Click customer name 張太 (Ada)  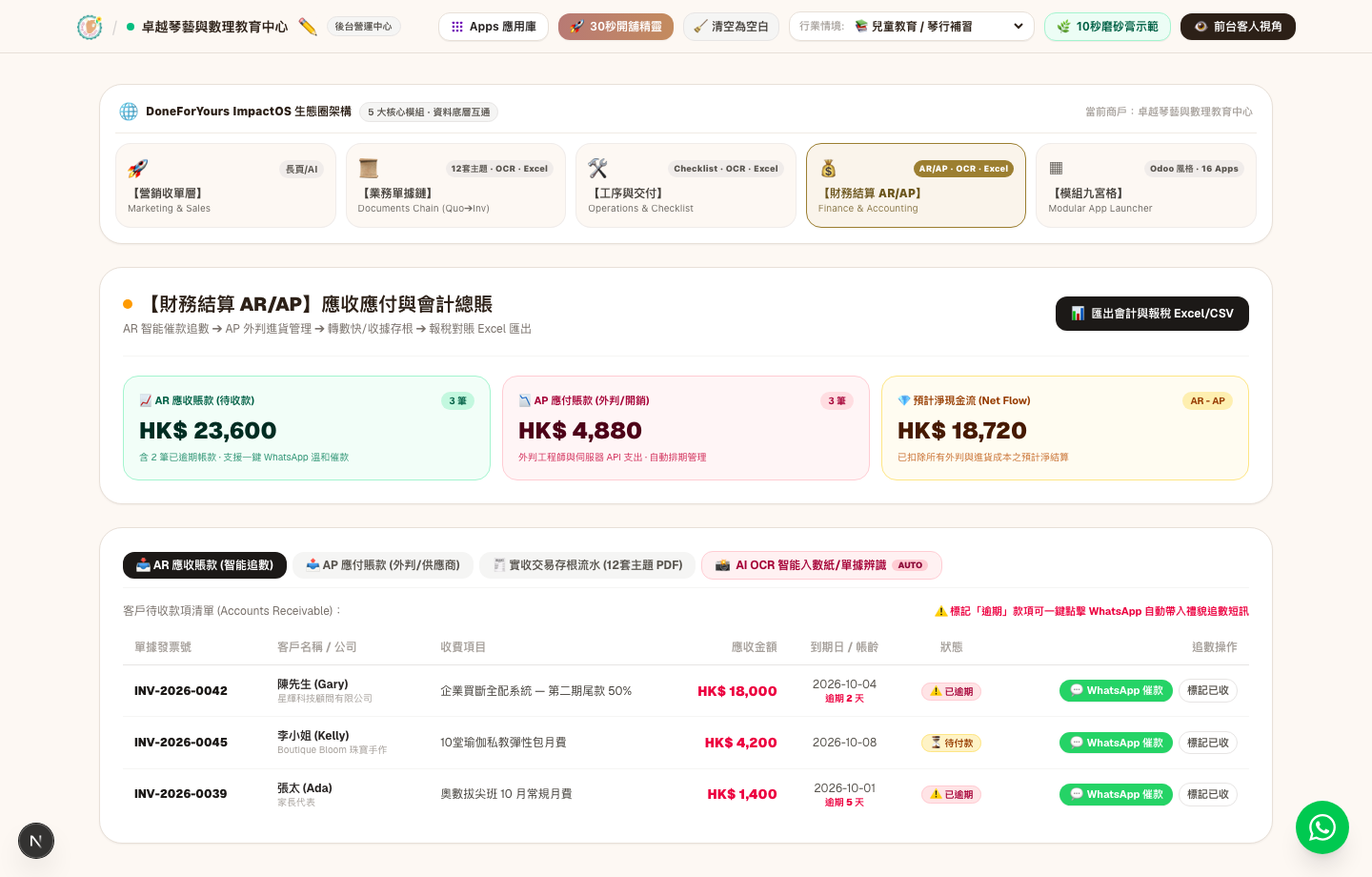tap(305, 788)
